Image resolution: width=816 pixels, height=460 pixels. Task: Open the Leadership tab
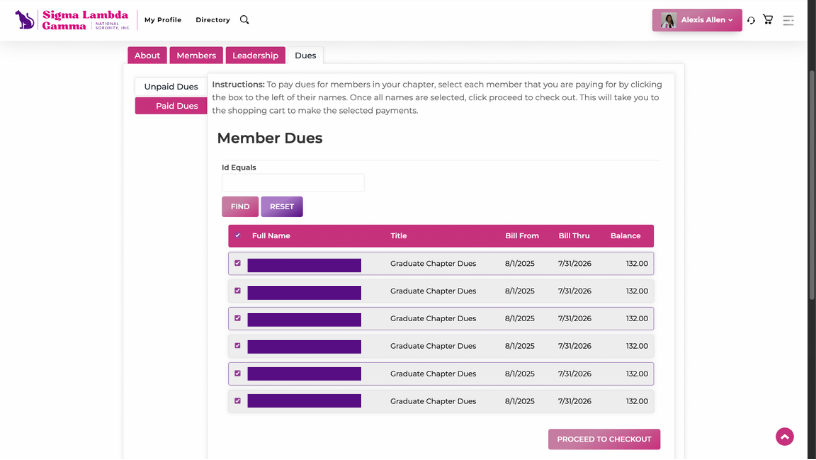[x=255, y=56]
